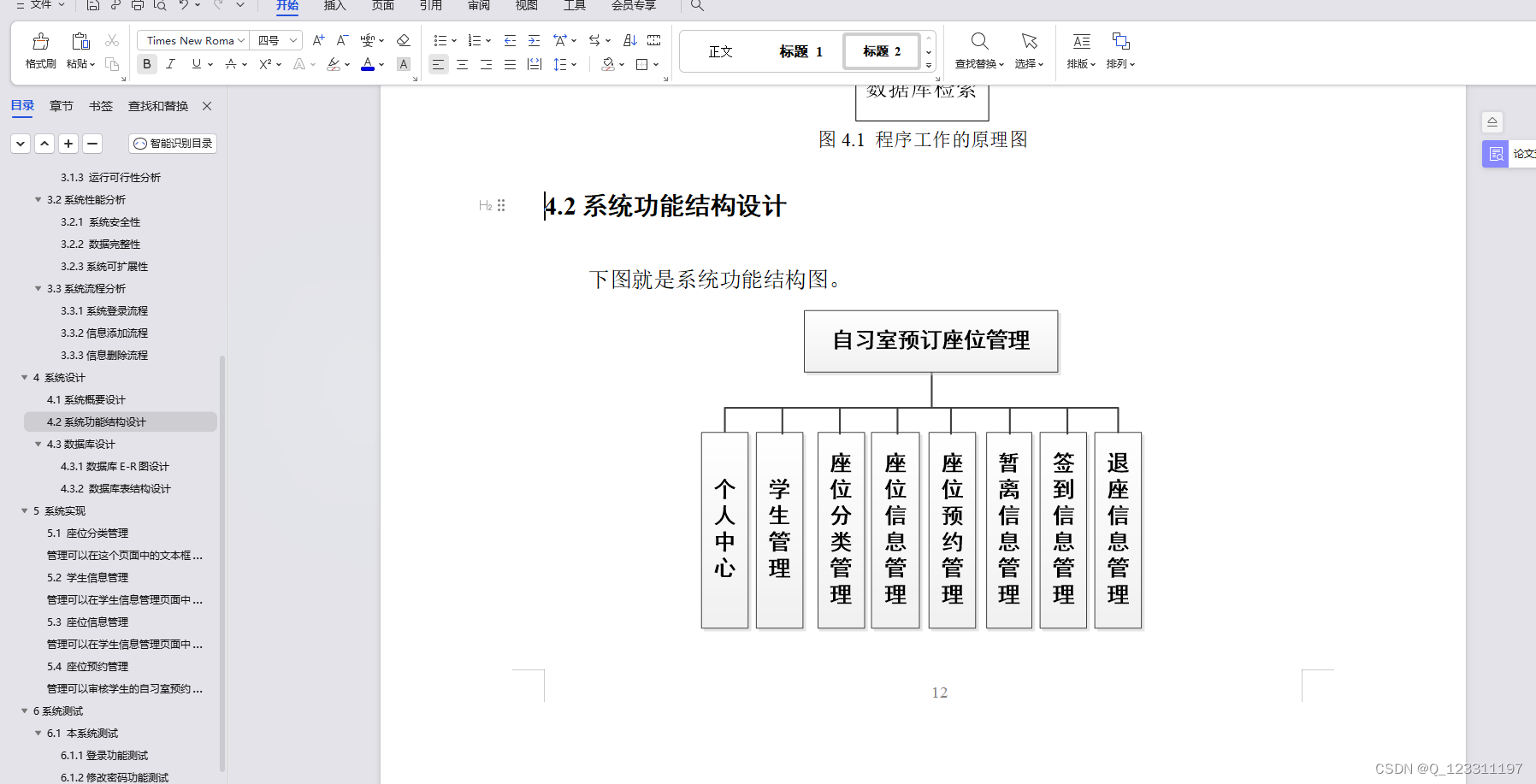Click 智能识别目录 smart outline button
This screenshot has height=784, width=1536.
tap(173, 144)
